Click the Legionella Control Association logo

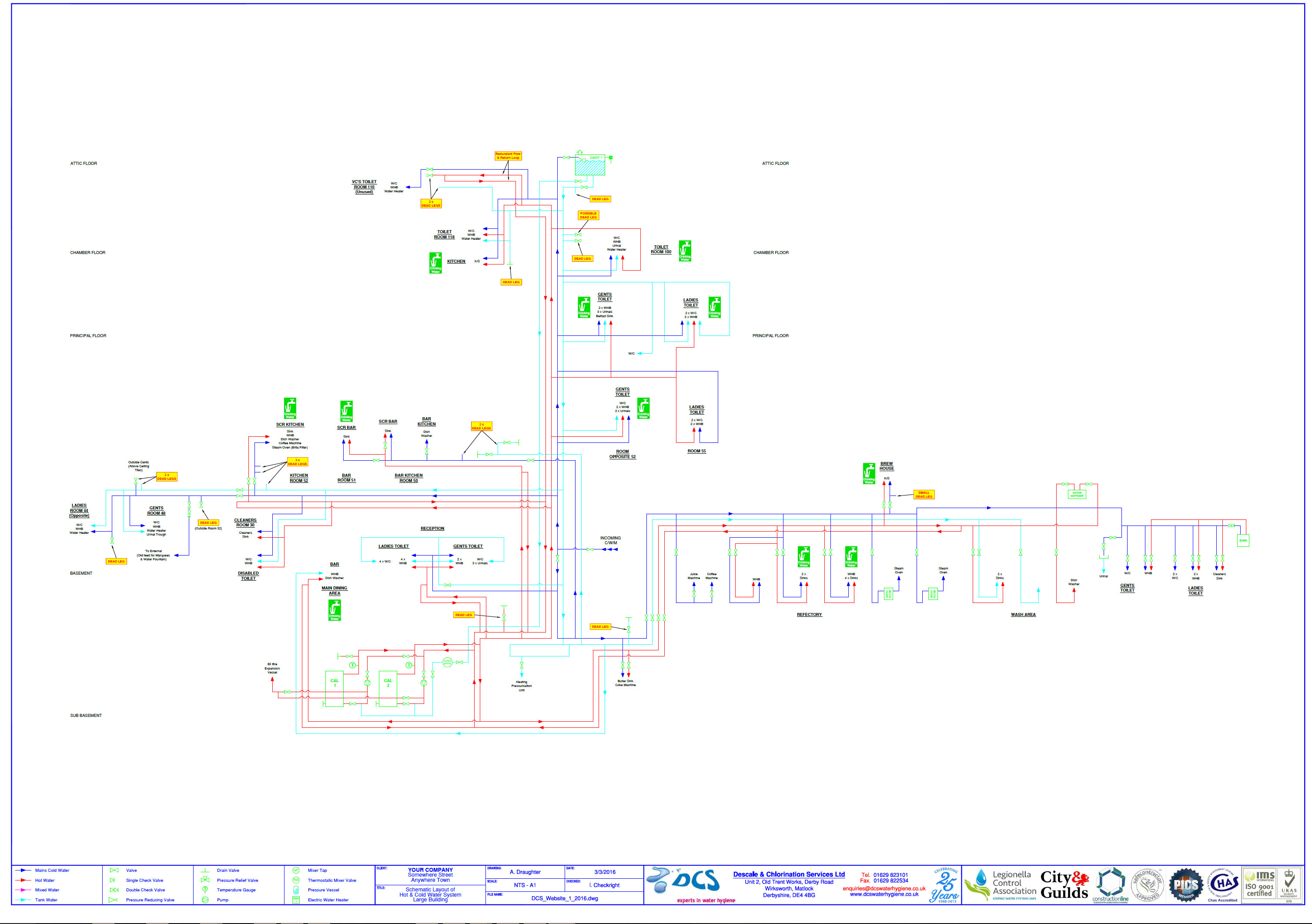pyautogui.click(x=1000, y=884)
